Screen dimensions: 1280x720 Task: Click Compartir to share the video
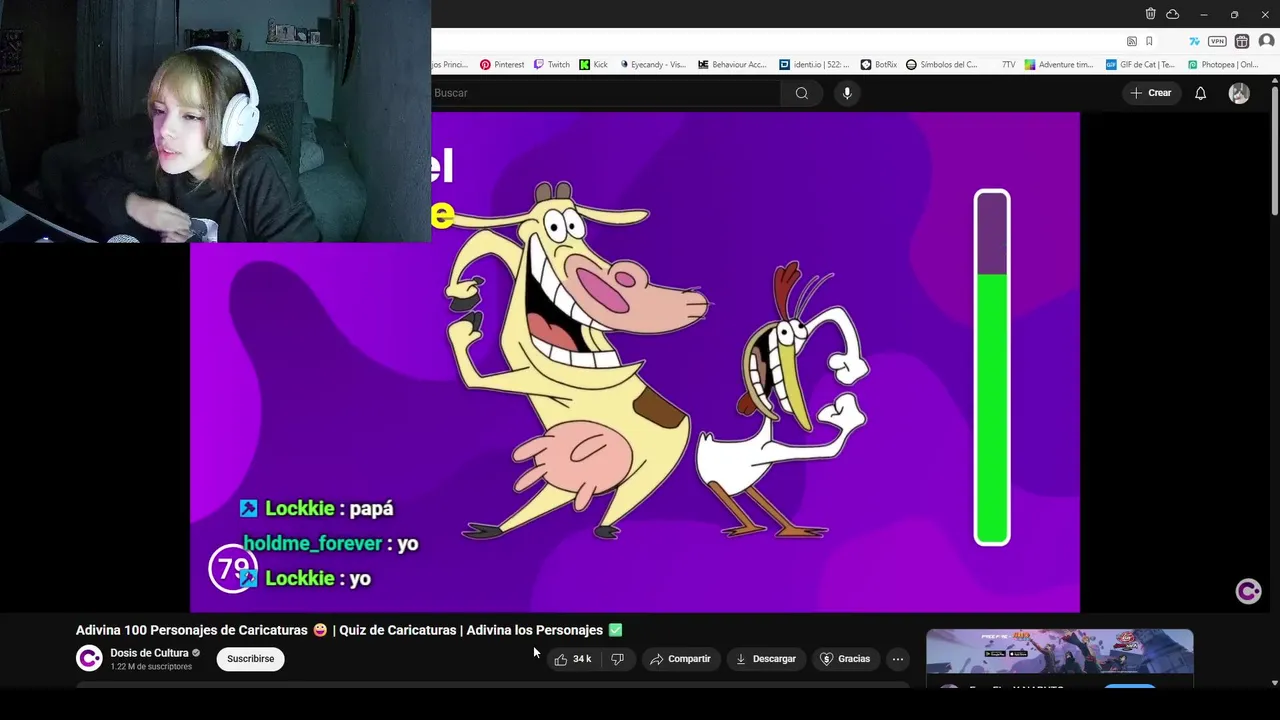point(680,659)
